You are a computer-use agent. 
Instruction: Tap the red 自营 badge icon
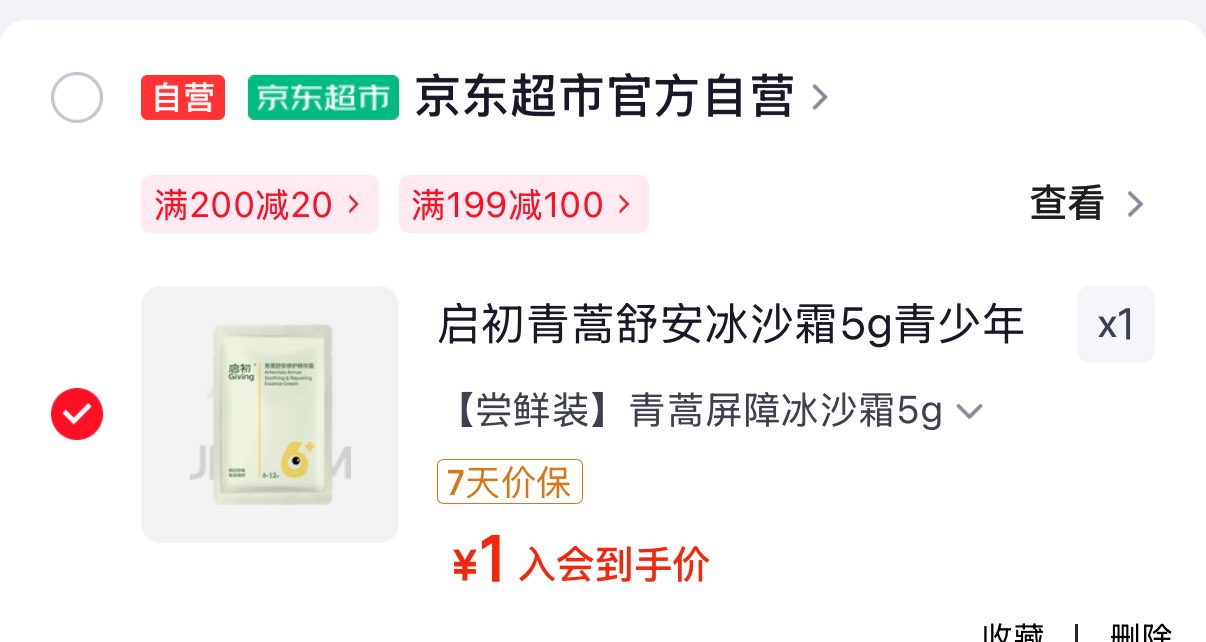coord(183,98)
